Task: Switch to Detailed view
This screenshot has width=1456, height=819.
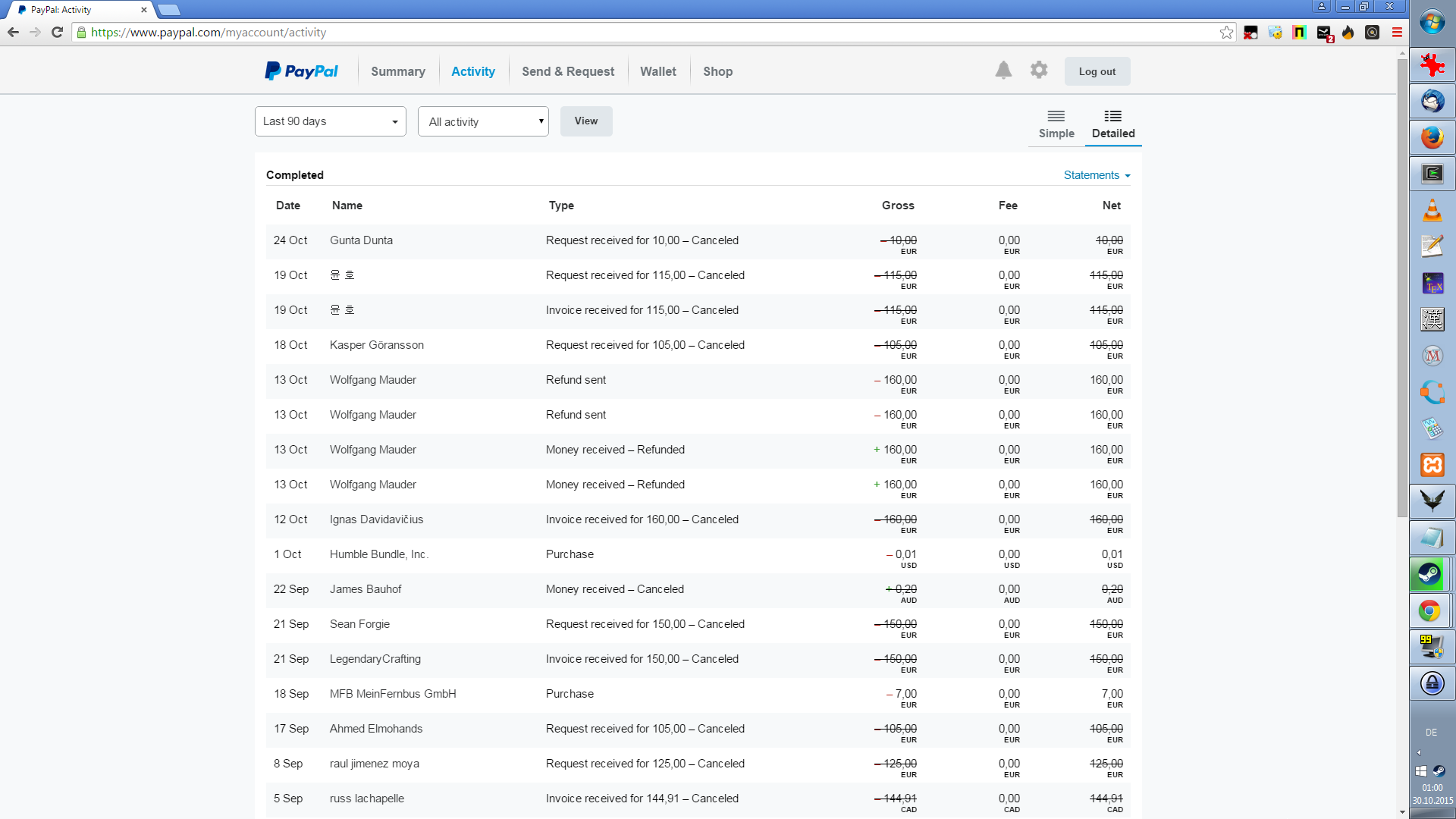Action: [1112, 124]
